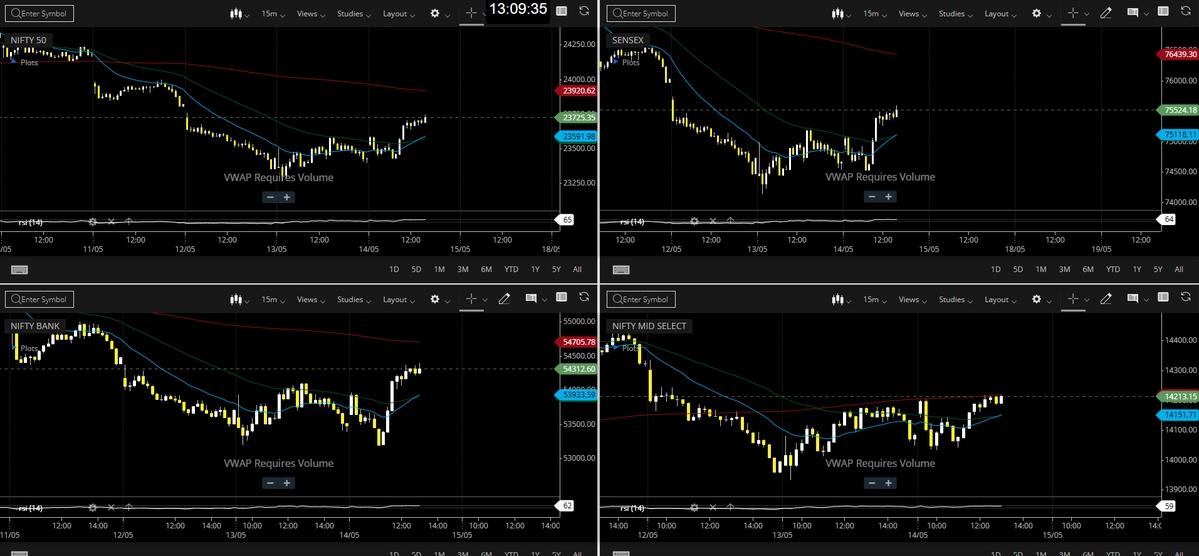1199x556 pixels.
Task: Refresh the NIFTY BANK chart
Action: click(x=584, y=298)
